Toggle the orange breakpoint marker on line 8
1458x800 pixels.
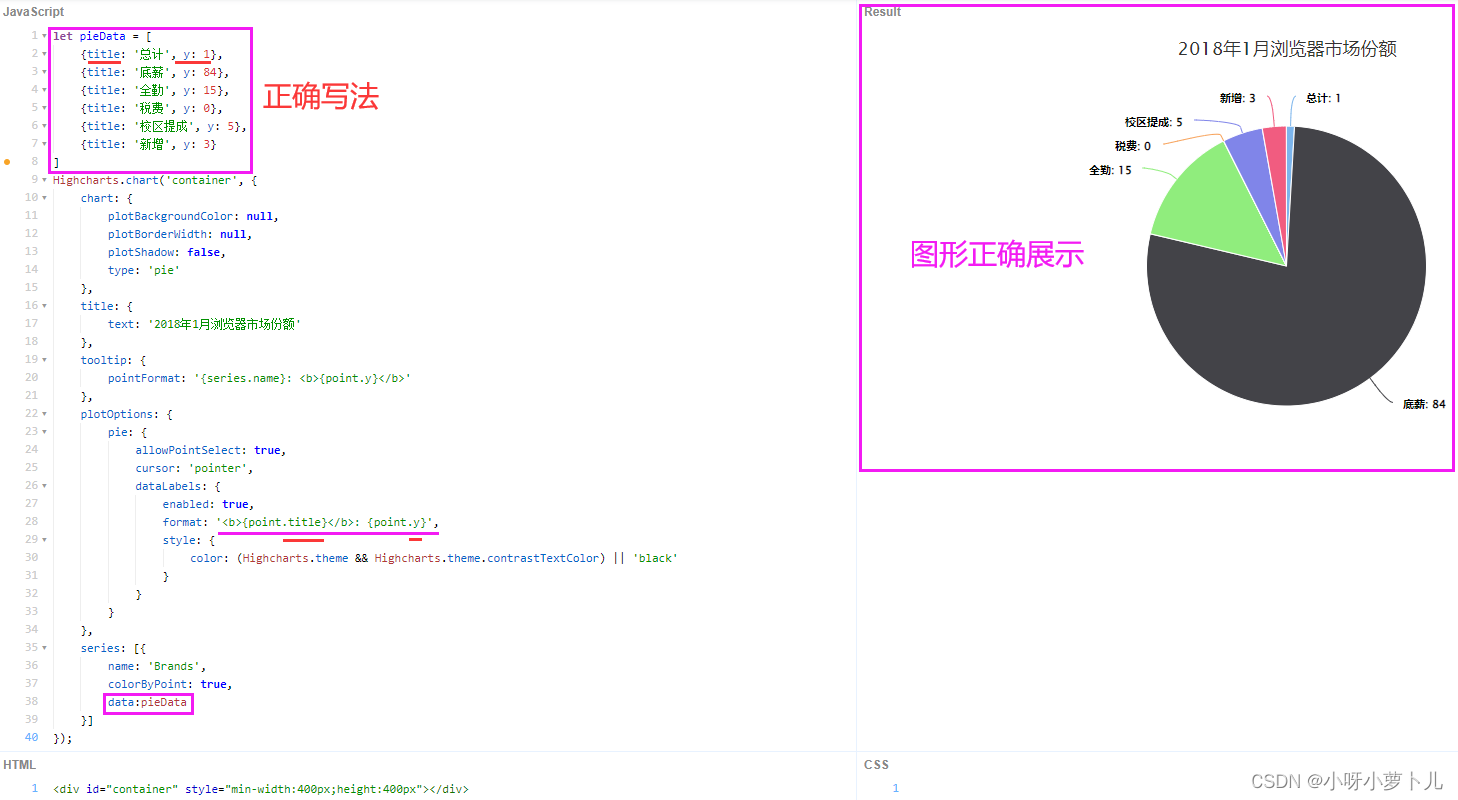click(x=8, y=161)
